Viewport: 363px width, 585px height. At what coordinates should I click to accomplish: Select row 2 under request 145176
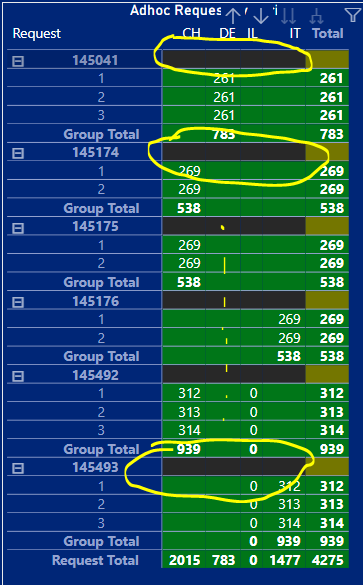coord(101,338)
